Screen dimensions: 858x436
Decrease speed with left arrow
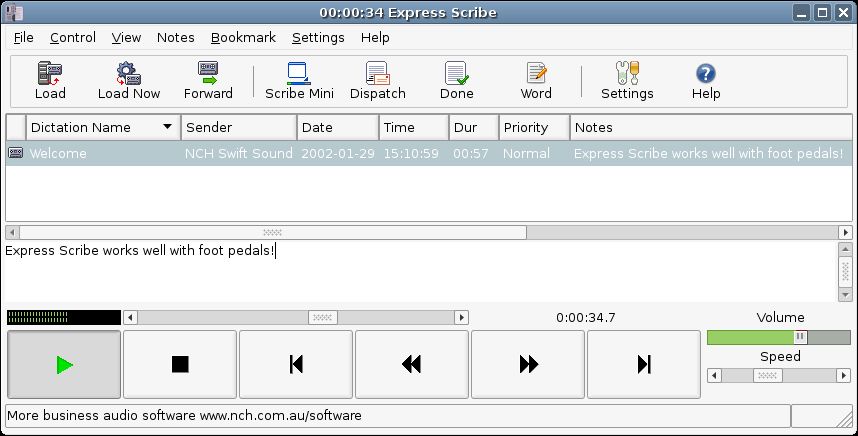(714, 376)
